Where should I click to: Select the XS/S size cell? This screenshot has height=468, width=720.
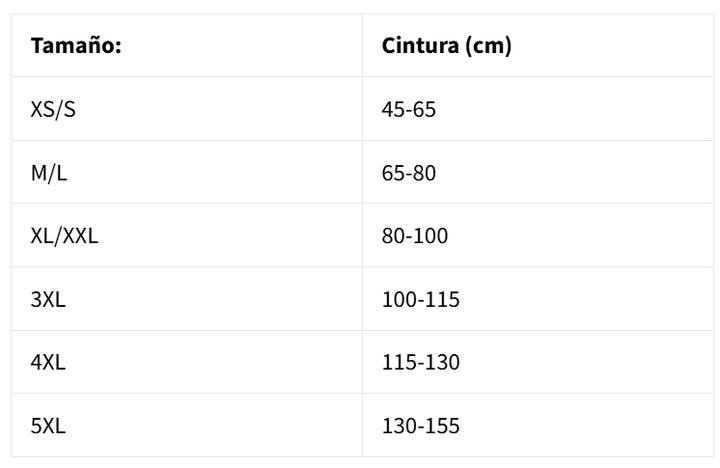point(53,109)
